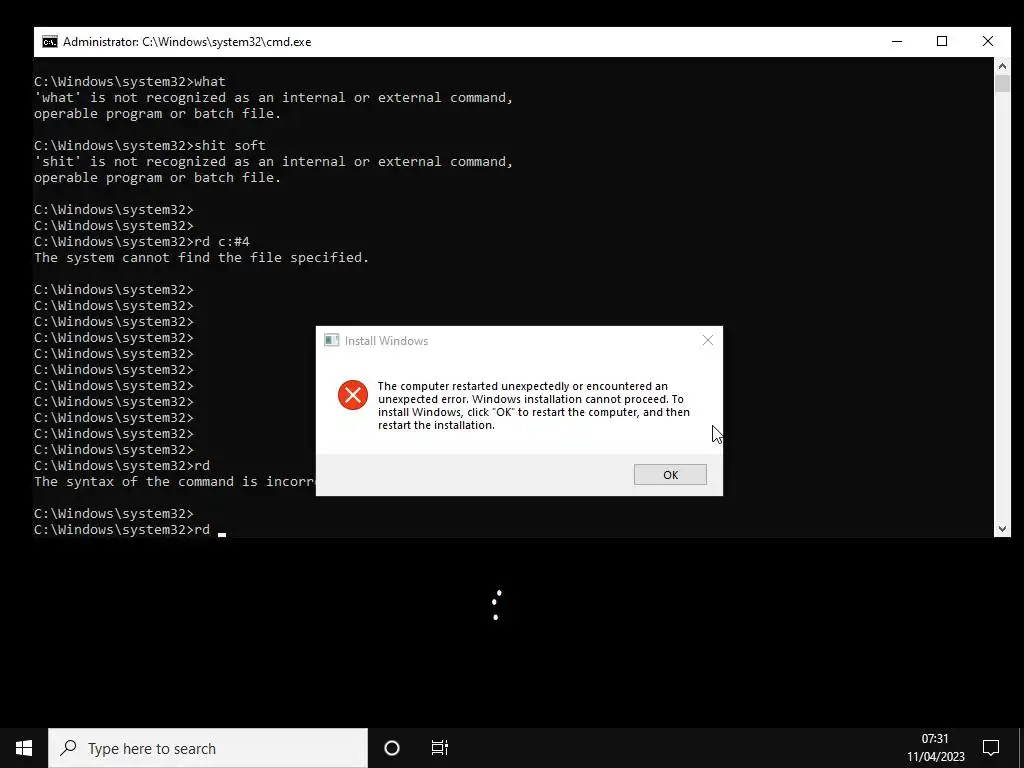Screen dimensions: 1024x768
Task: Click the 'rd c:#4' command line
Action: [x=142, y=242]
